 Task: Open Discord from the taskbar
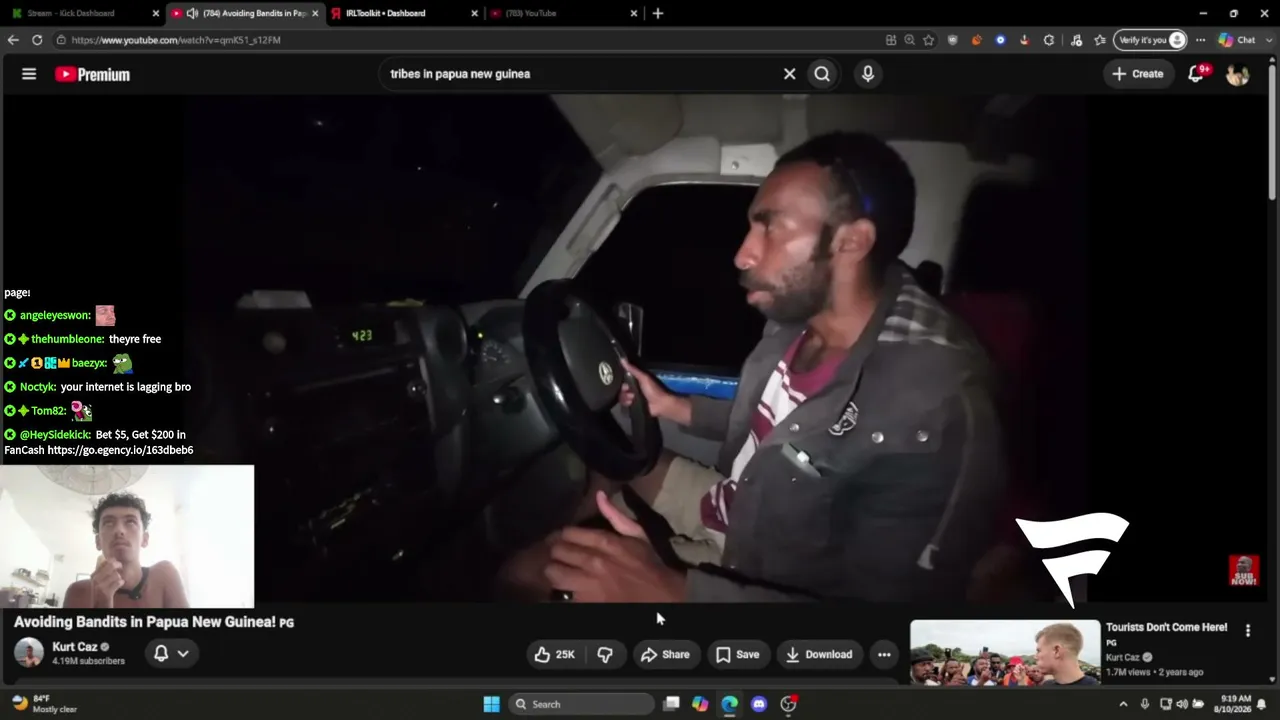759,704
